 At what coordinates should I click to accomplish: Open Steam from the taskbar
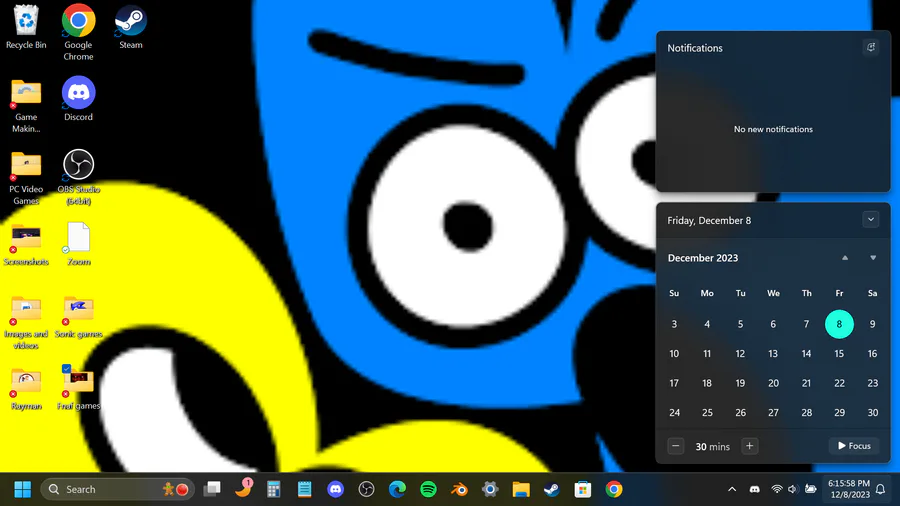click(x=552, y=489)
